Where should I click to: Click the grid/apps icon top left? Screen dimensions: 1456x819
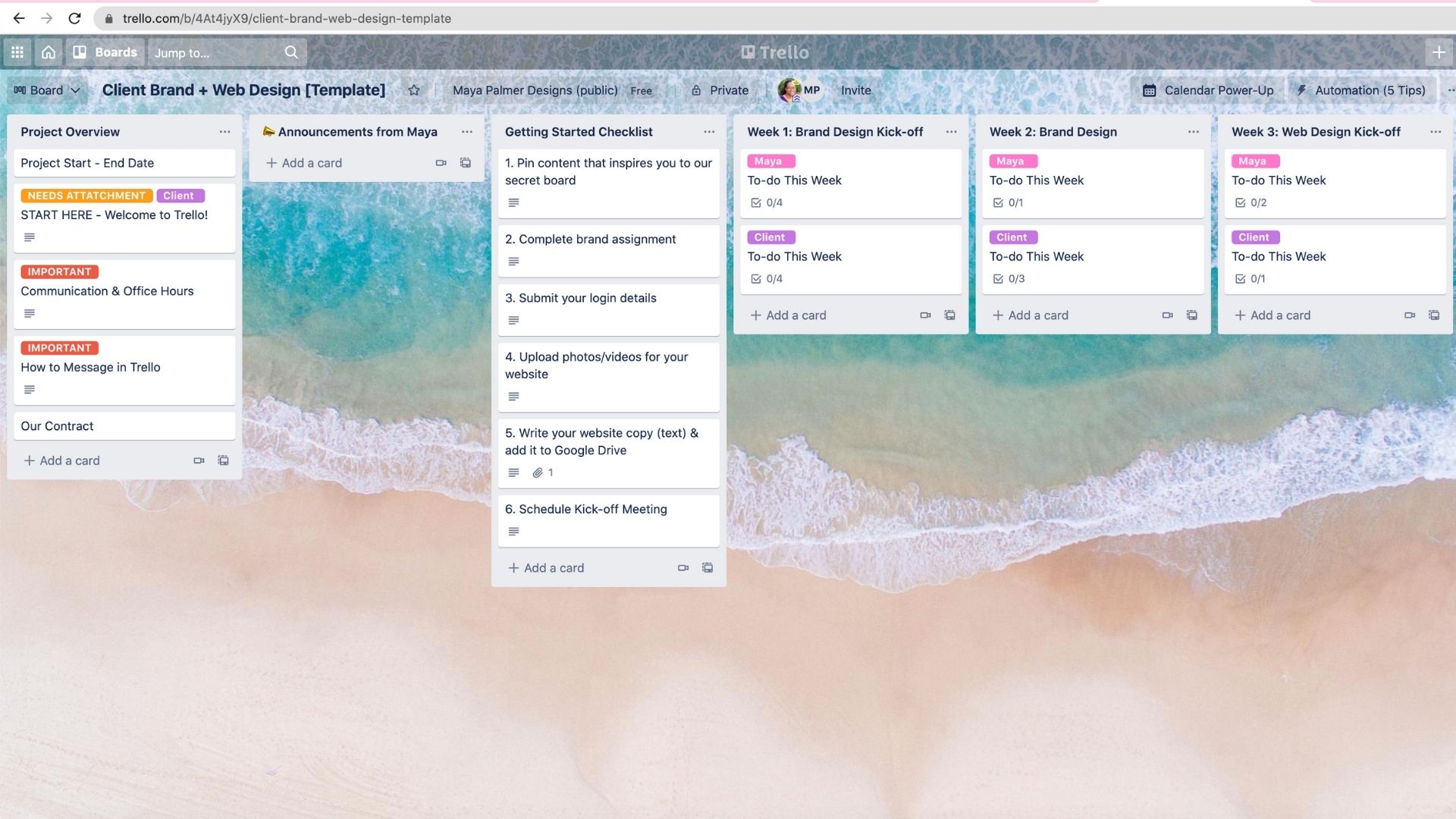pyautogui.click(x=17, y=52)
